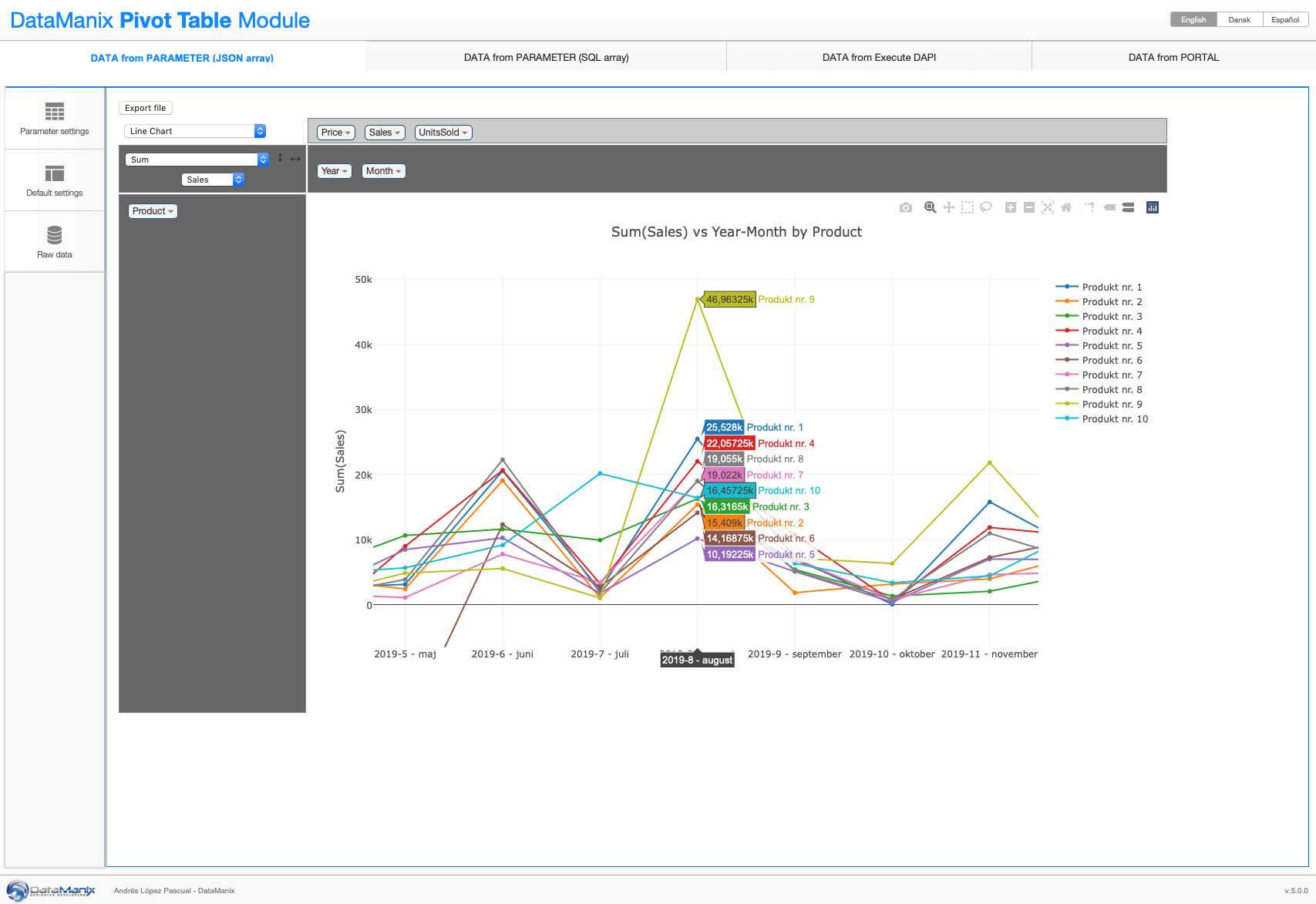Click the Autoscale chart icon
Screen dimensions: 1316x904
pyautogui.click(x=1048, y=207)
